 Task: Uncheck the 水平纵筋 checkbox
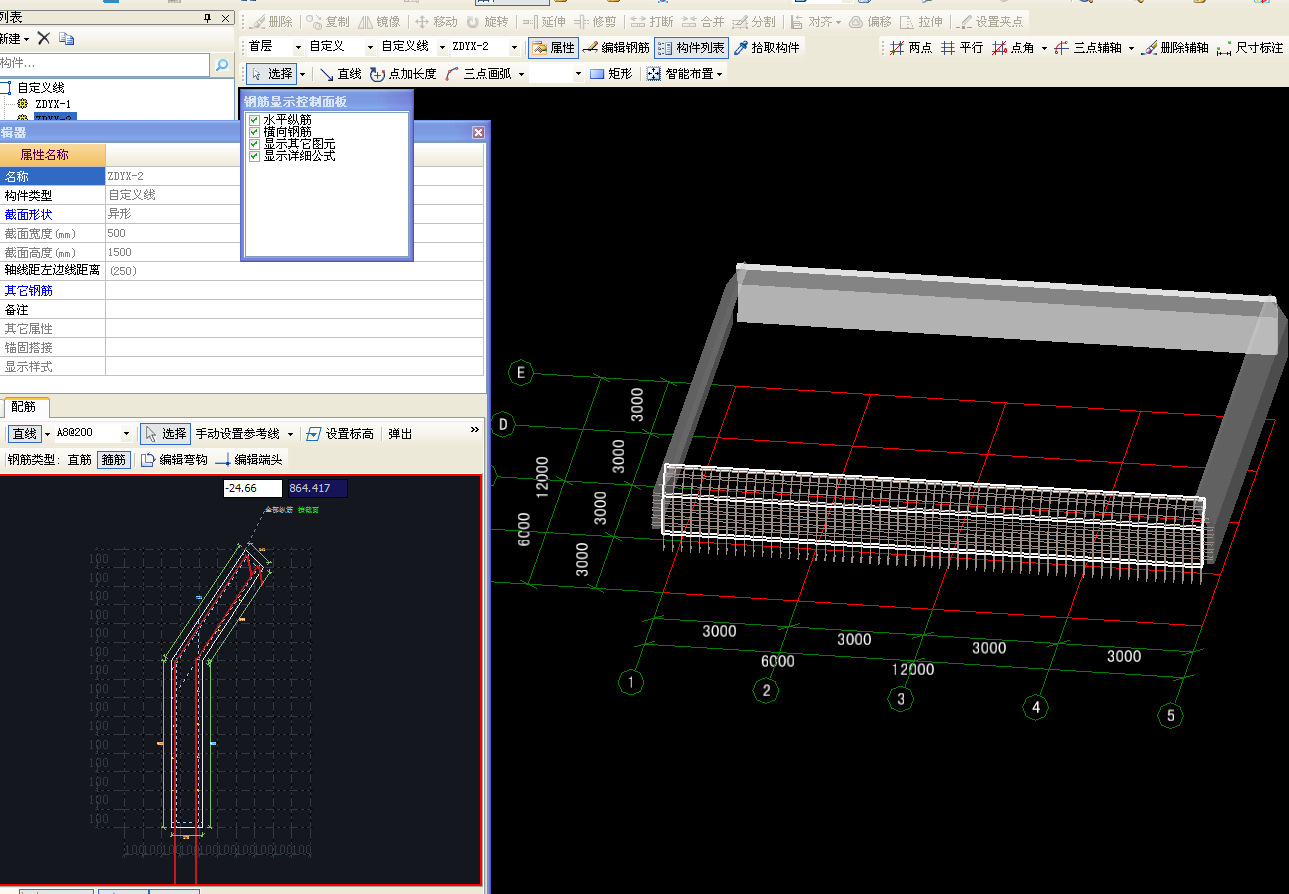254,120
